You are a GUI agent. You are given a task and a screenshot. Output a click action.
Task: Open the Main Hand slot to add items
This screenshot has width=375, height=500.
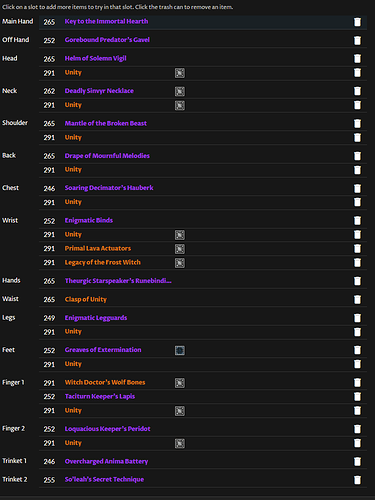[18, 21]
